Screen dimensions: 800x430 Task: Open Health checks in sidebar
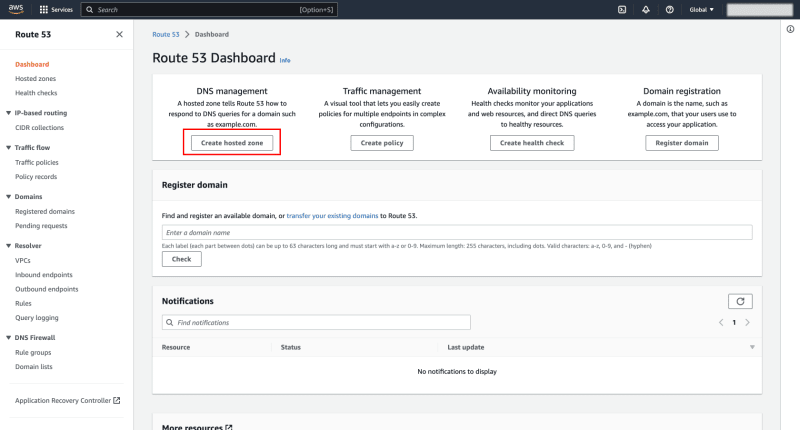pyautogui.click(x=36, y=93)
